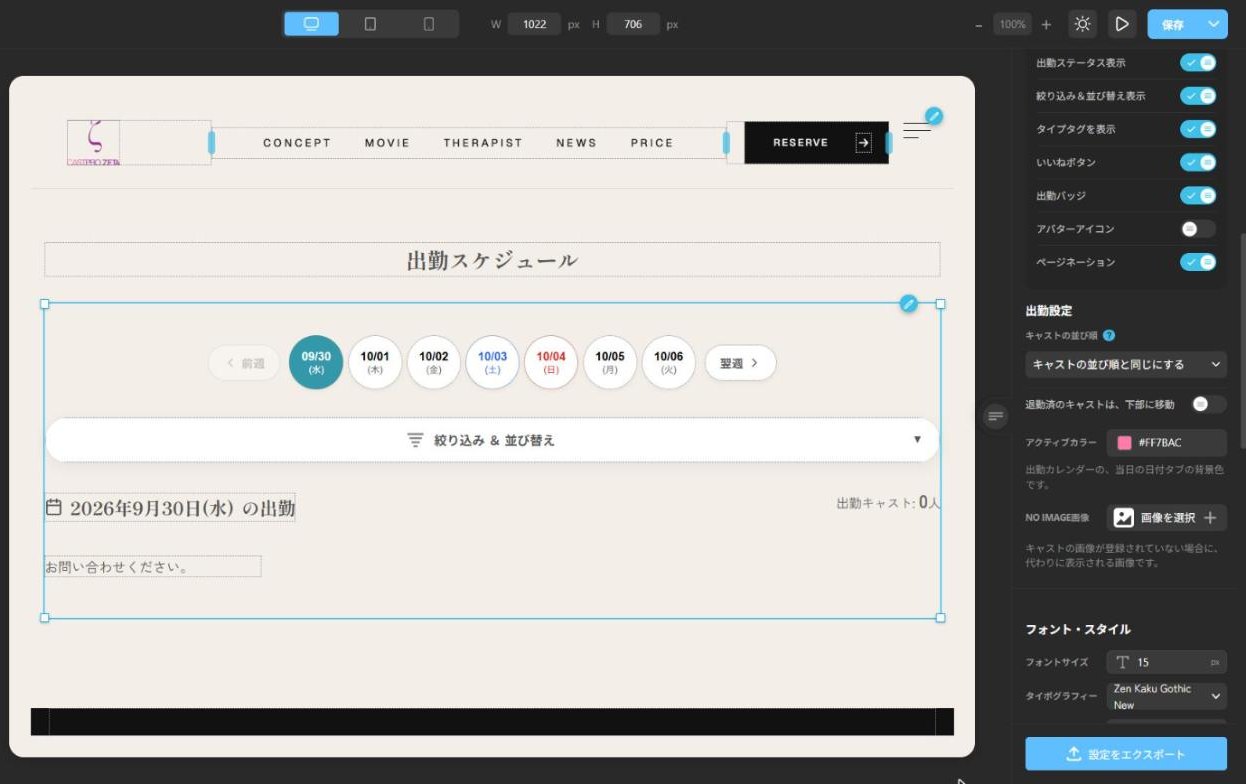The height and width of the screenshot is (784, 1246).
Task: Open dropdown arrow beside 保存
Action: click(1214, 24)
